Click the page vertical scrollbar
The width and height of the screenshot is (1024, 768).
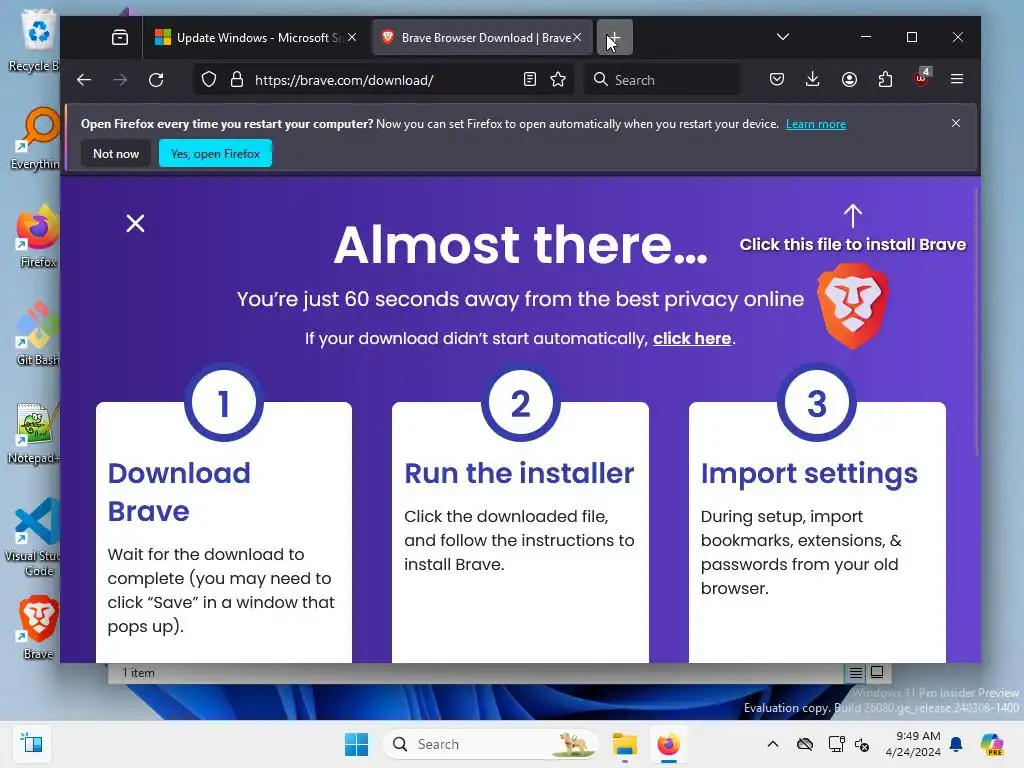click(976, 323)
